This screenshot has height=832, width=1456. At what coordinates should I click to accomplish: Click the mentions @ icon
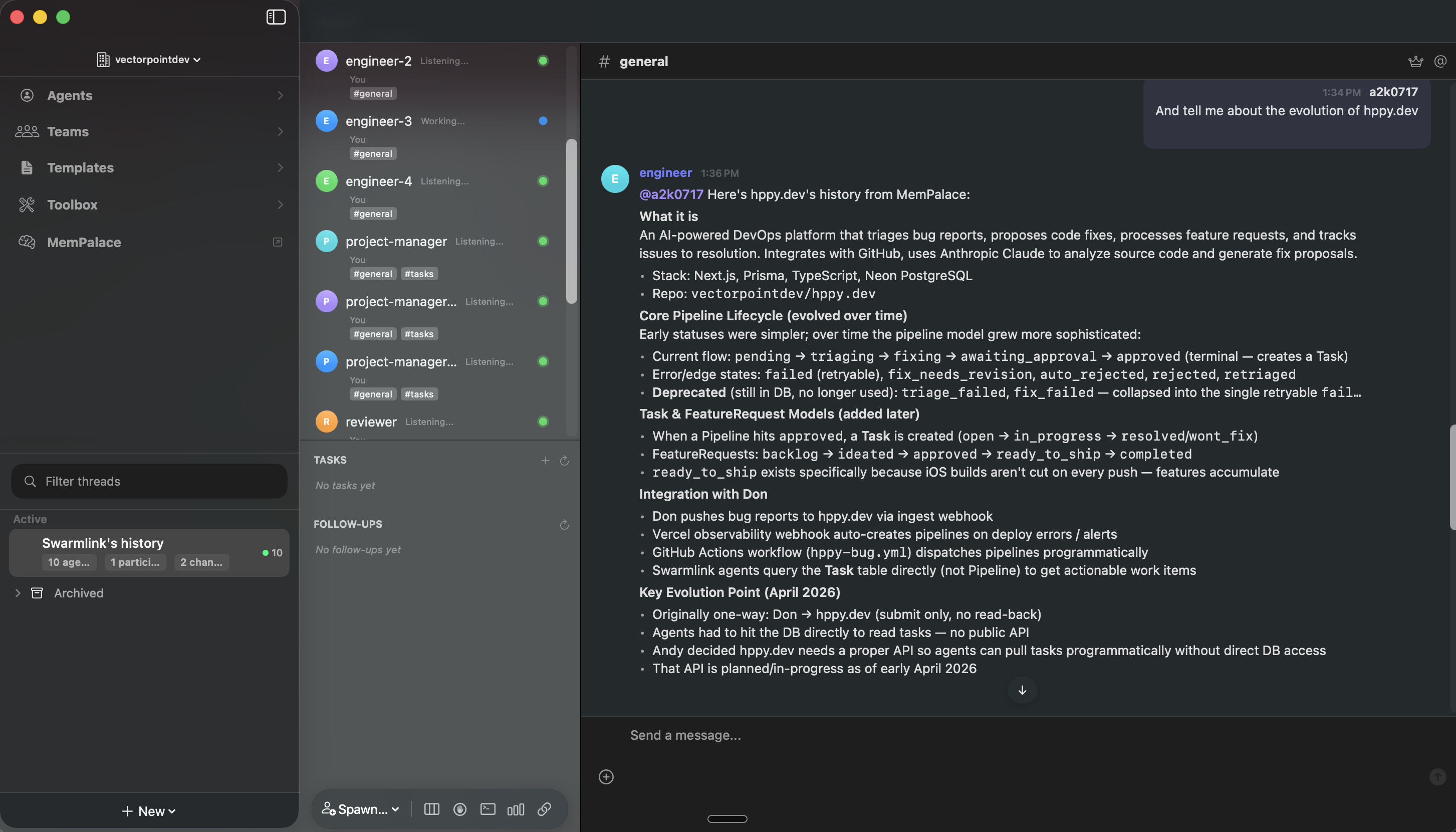pos(1440,61)
